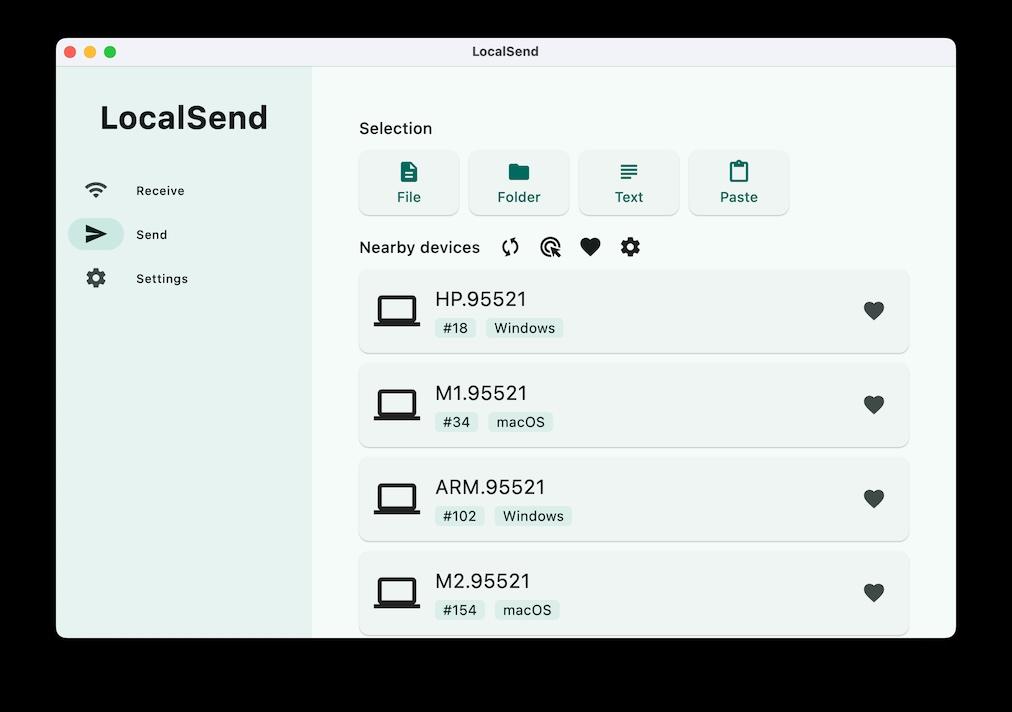Open send mode settings gear icon
Viewport: 1012px width, 712px height.
tap(630, 247)
